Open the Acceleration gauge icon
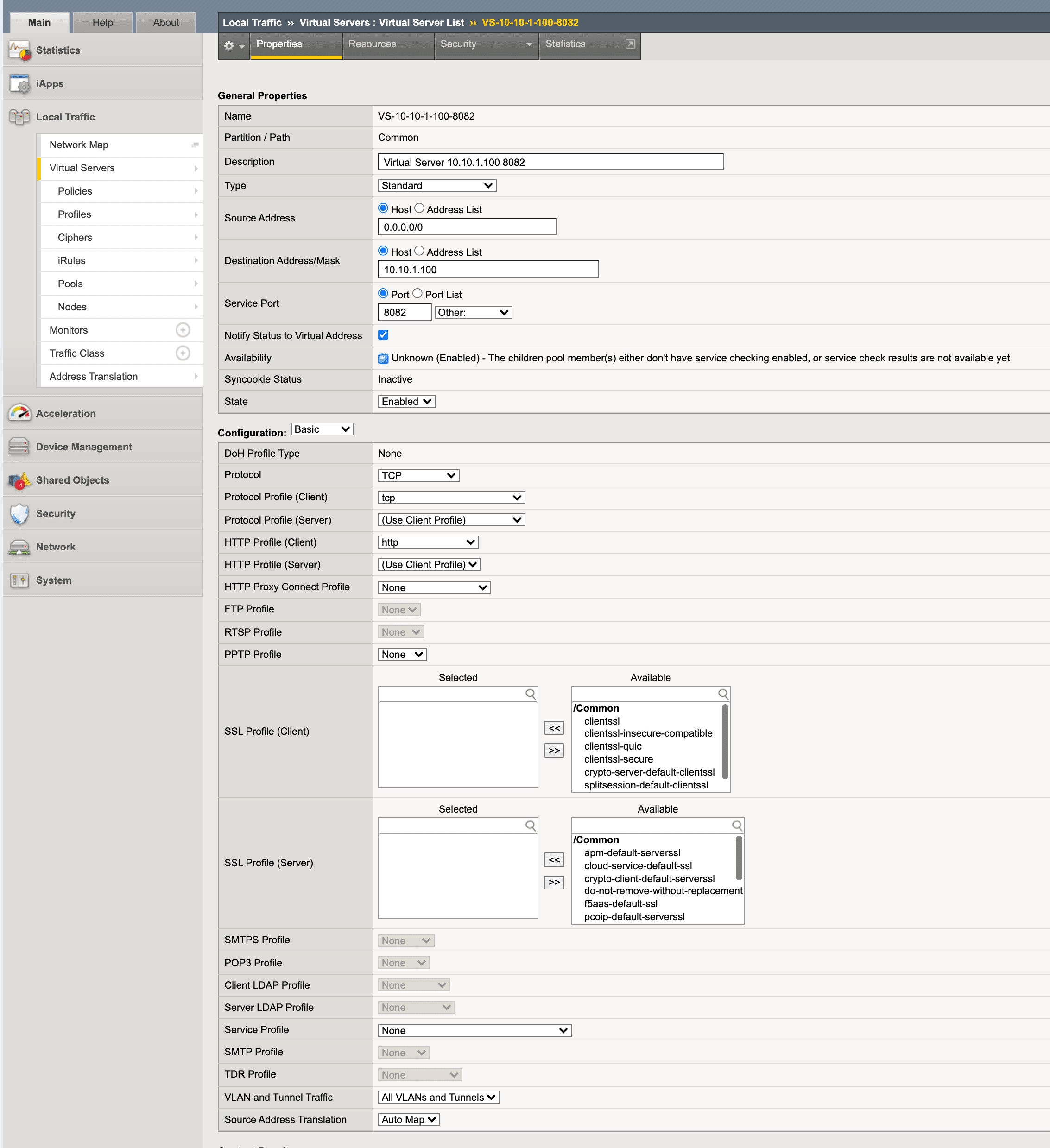1050x1148 pixels. point(19,413)
